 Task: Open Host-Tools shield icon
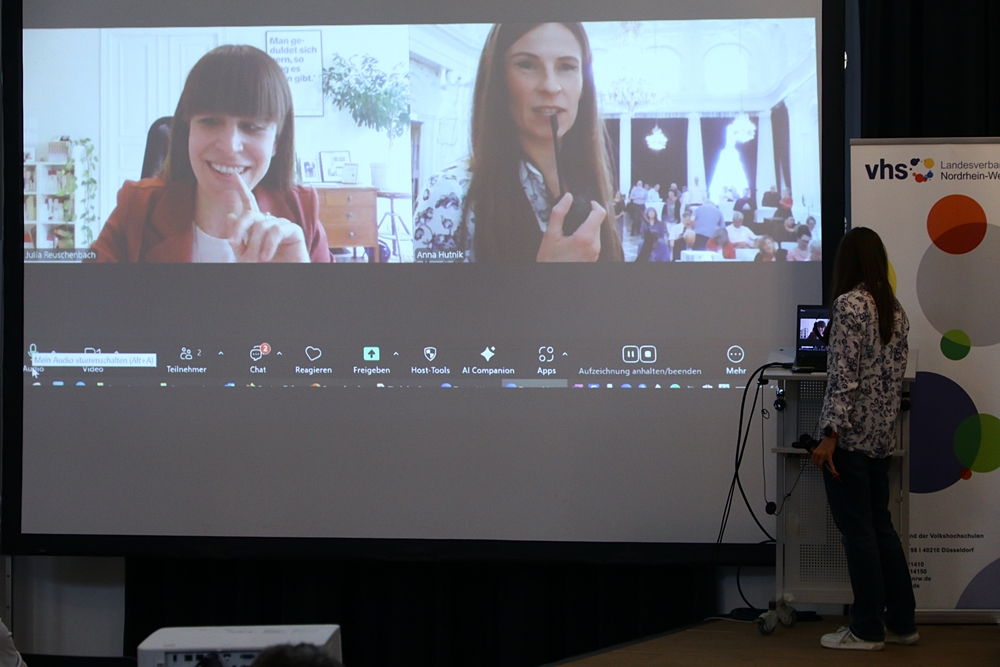[430, 354]
